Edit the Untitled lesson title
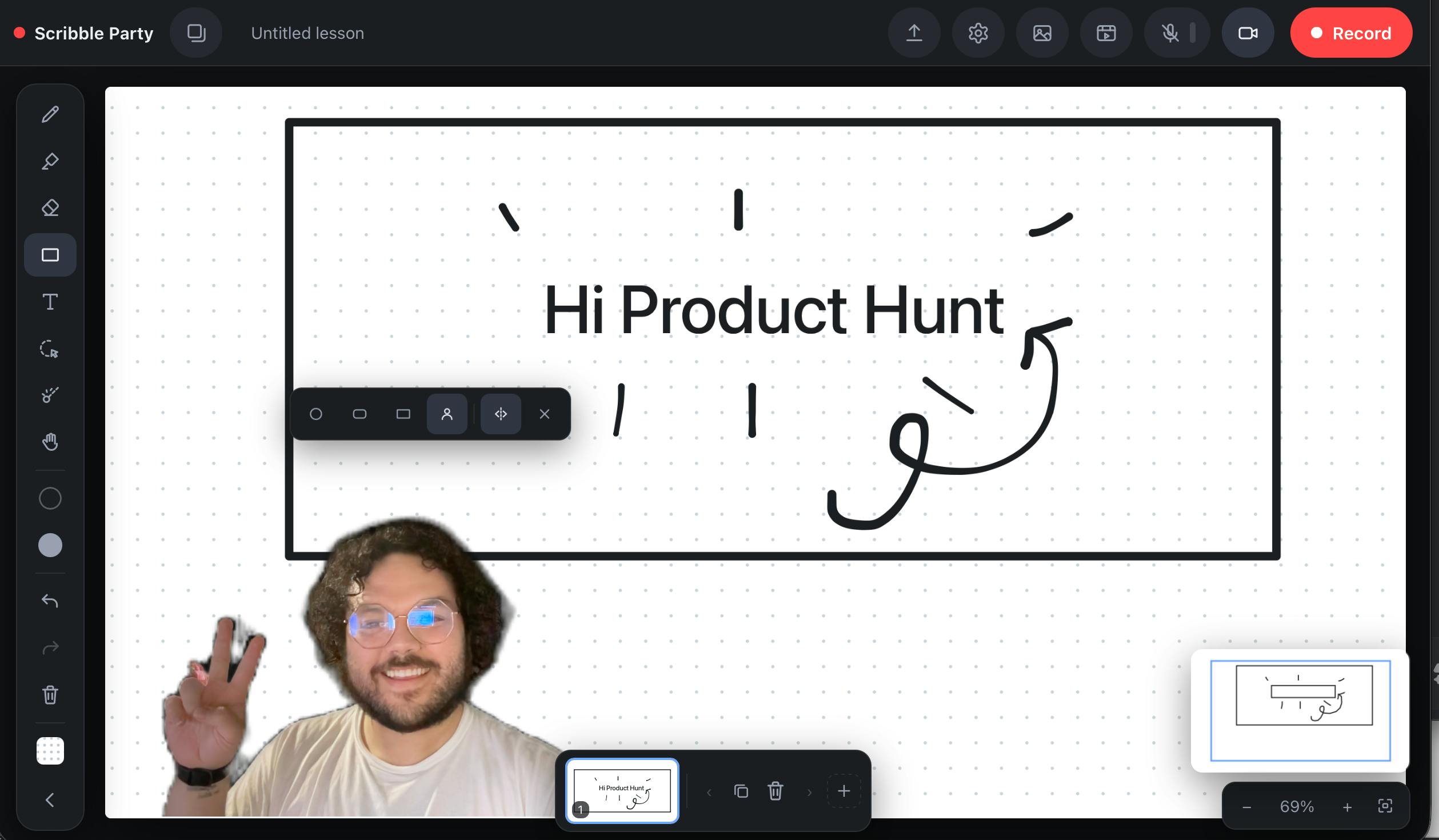 307,33
